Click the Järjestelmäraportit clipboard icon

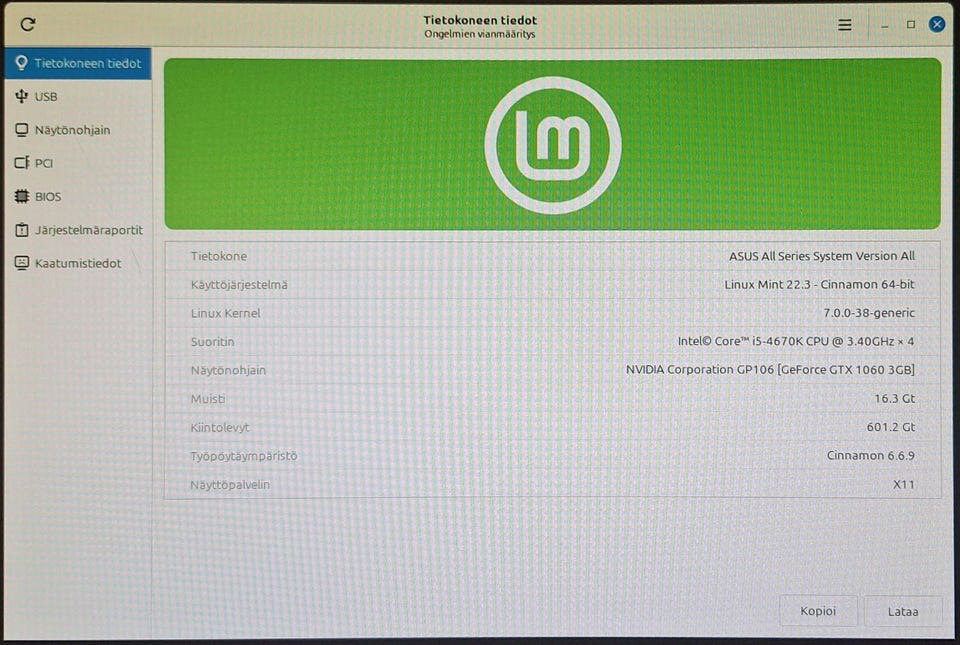click(x=21, y=230)
